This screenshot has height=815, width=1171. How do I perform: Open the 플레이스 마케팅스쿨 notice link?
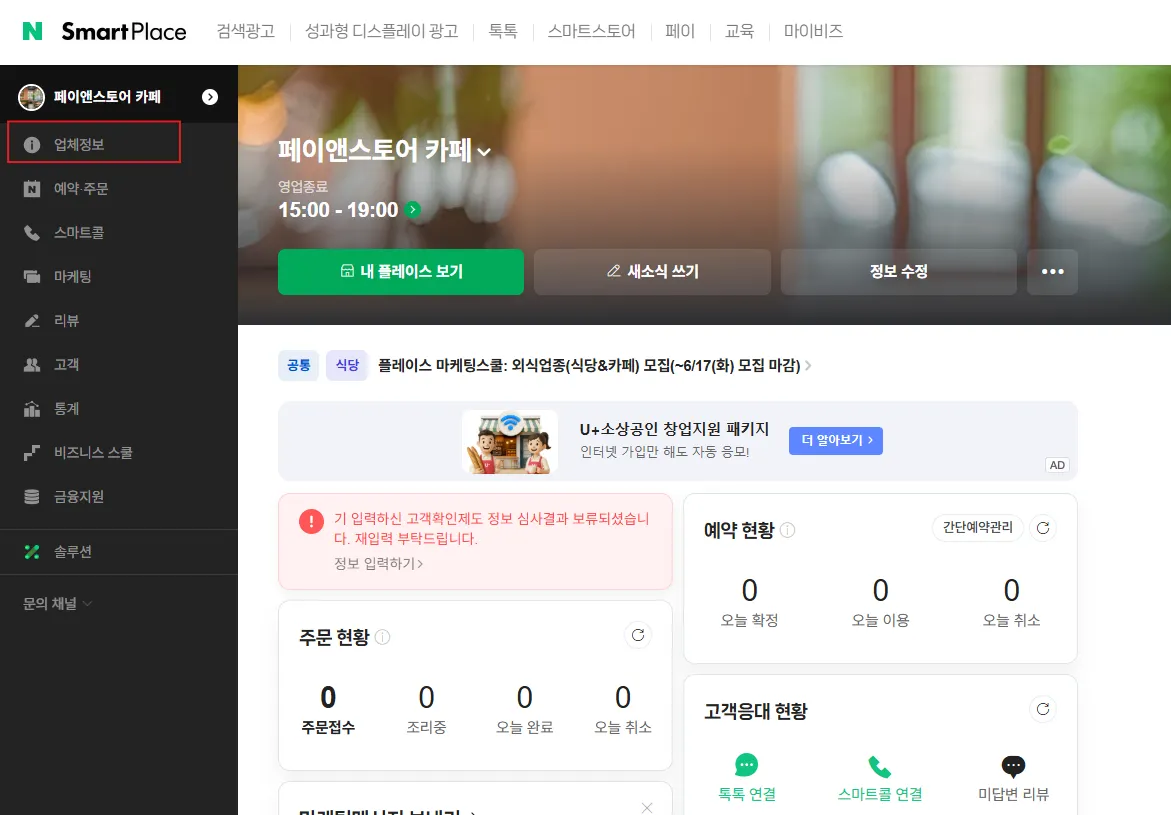pos(594,365)
